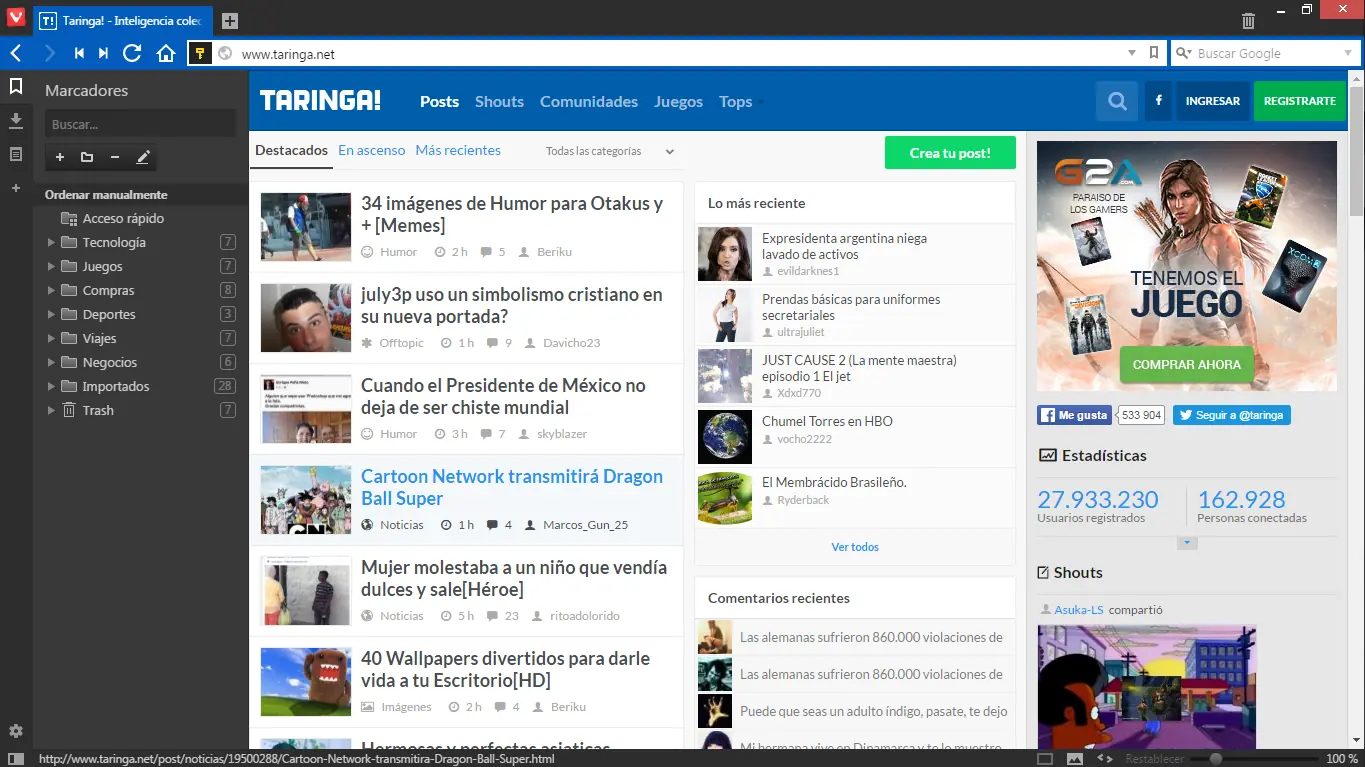Open Vivaldi settings gear icon
This screenshot has height=767, width=1365.
16,731
